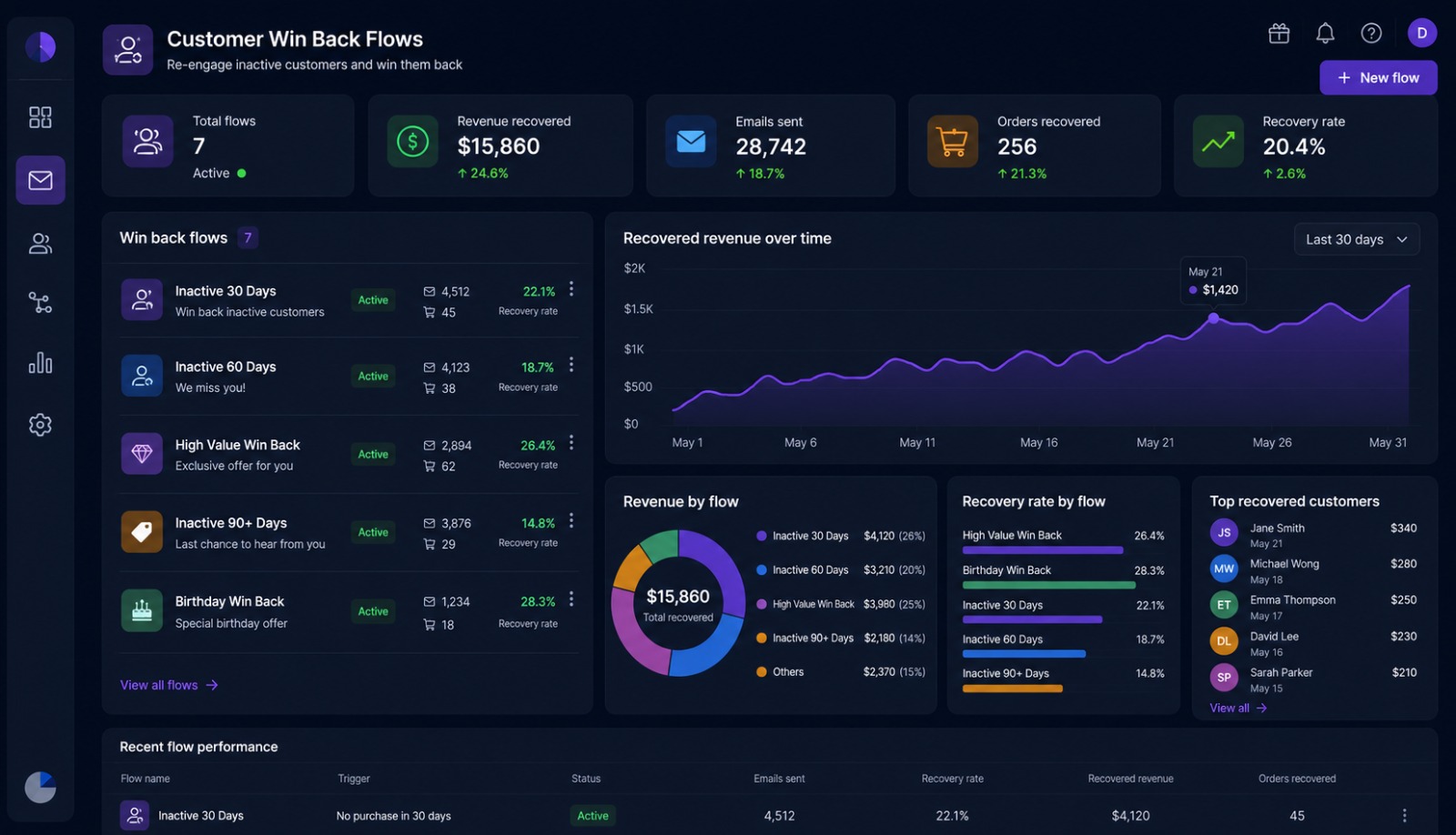Open the customers icon in sidebar
This screenshot has width=1456, height=835.
40,243
